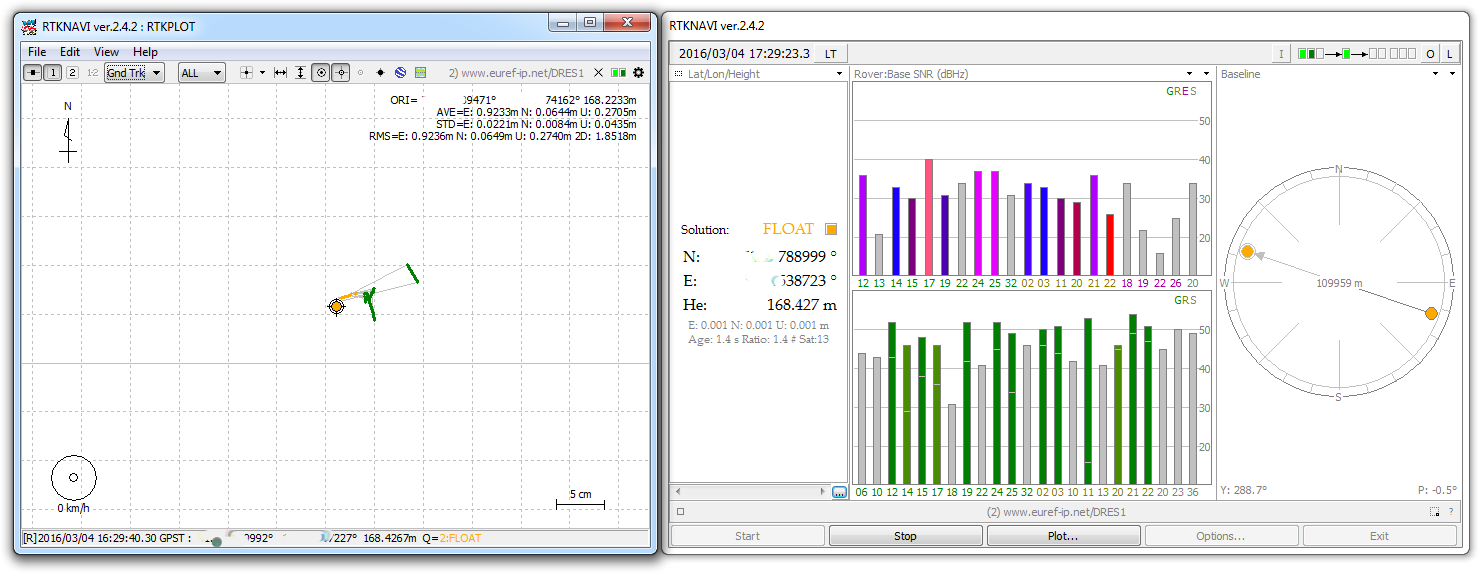Image resolution: width=1480 pixels, height=574 pixels.
Task: Toggle the center-on-current-position circle button
Action: 320,73
